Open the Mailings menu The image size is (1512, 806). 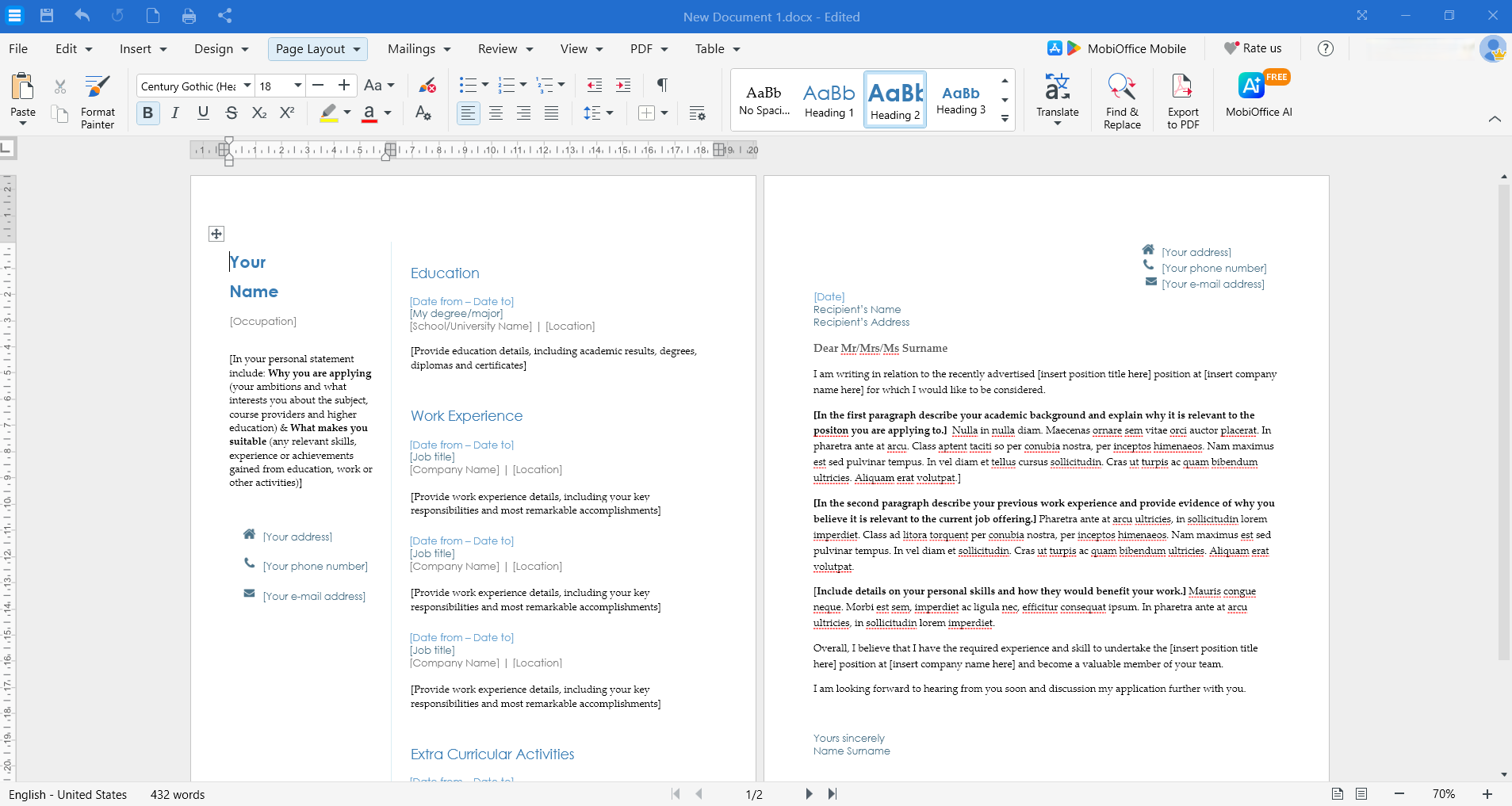419,49
